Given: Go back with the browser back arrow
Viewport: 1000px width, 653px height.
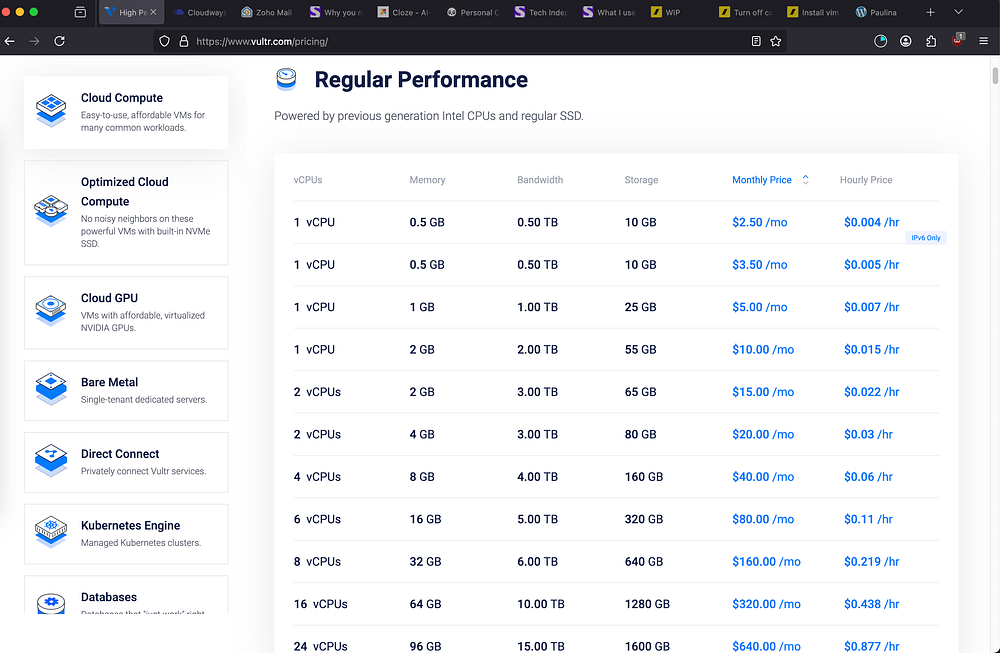Looking at the screenshot, I should tap(10, 41).
